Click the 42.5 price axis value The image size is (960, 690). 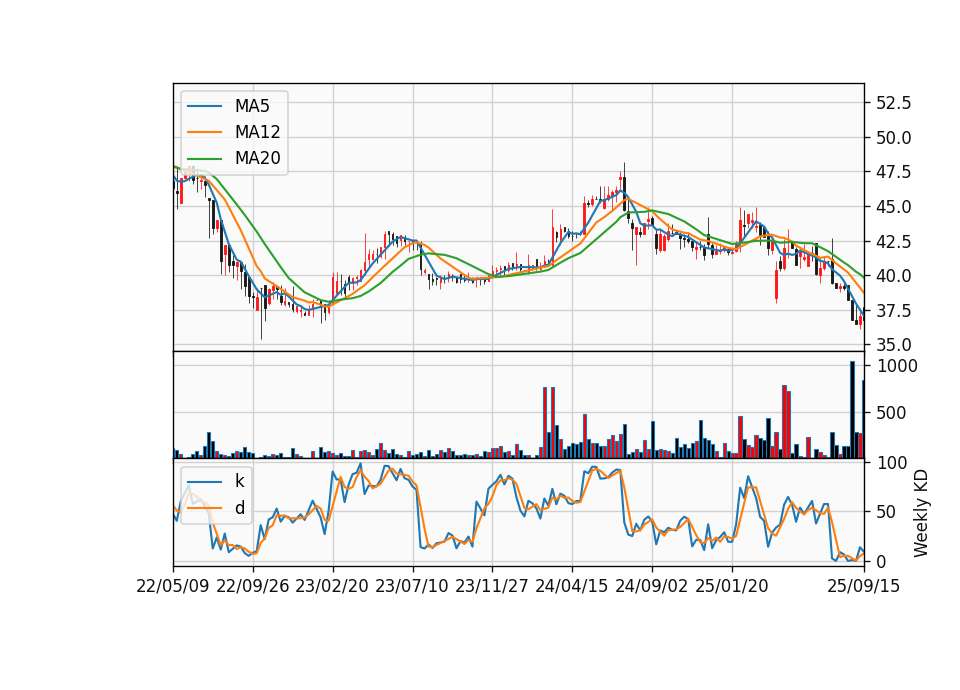[893, 242]
